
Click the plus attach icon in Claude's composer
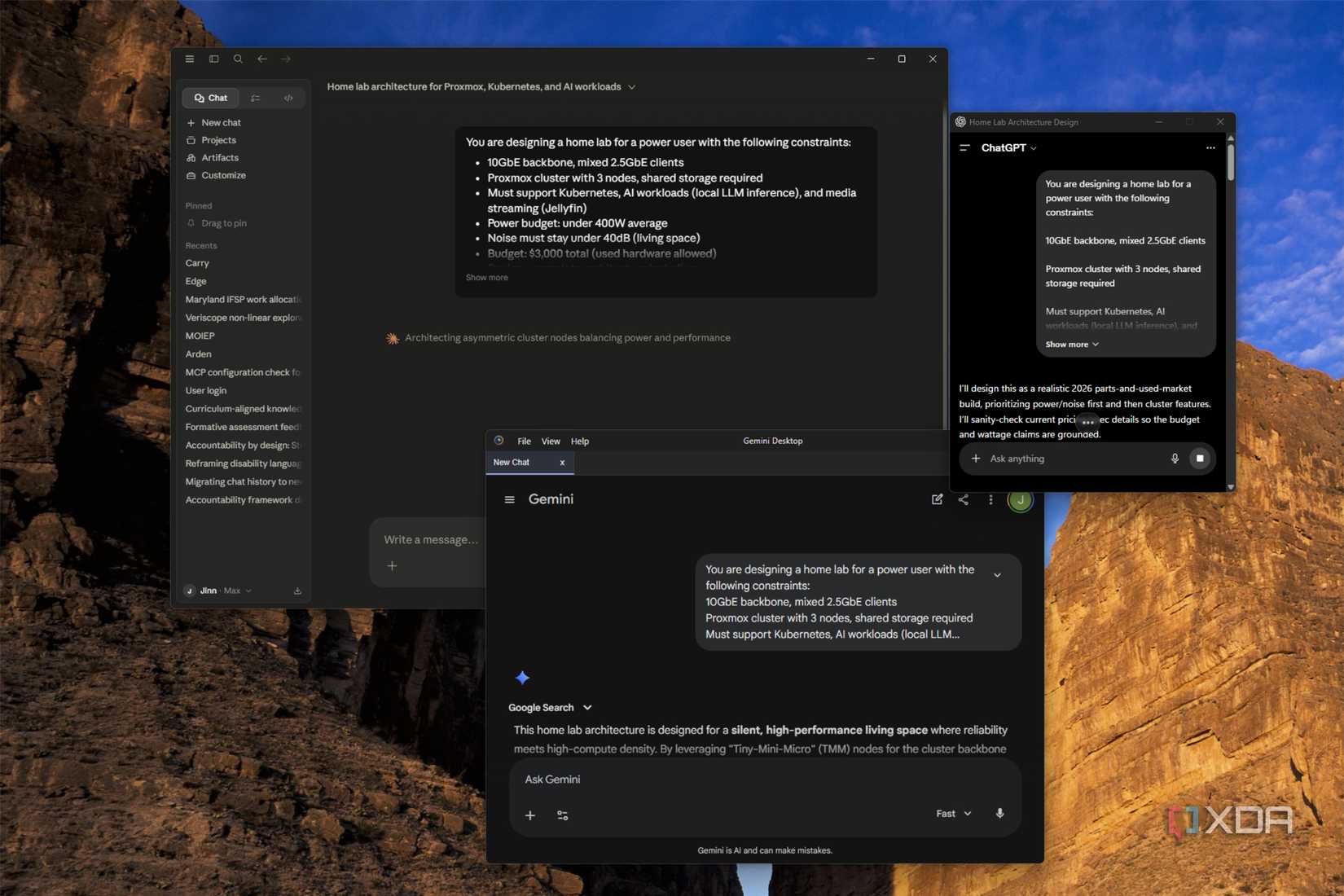click(392, 566)
